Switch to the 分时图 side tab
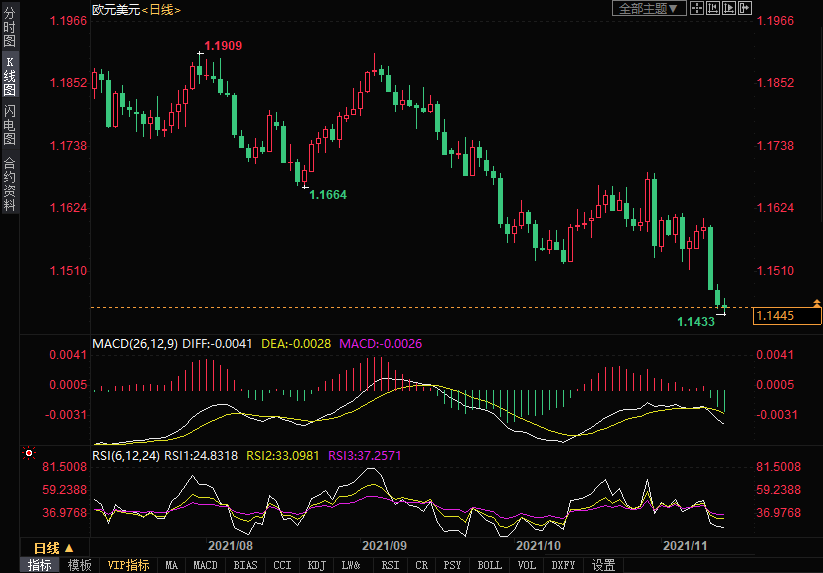823x573 pixels. tap(9, 28)
